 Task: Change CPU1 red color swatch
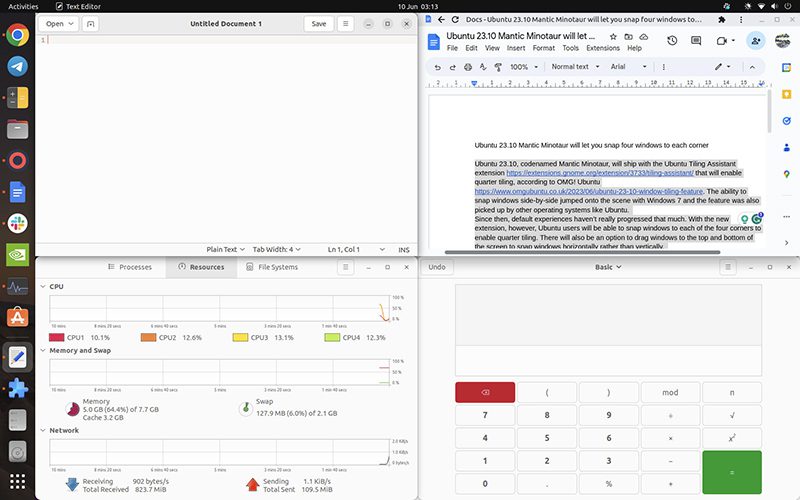[57, 337]
